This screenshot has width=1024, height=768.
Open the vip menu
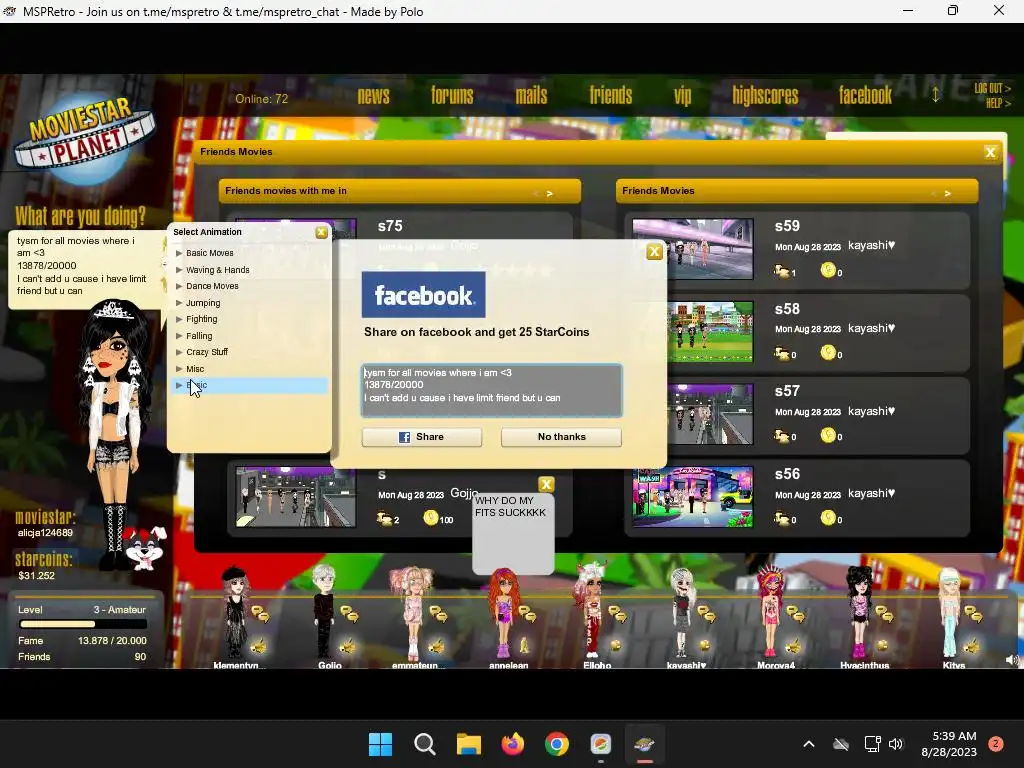[x=682, y=96]
